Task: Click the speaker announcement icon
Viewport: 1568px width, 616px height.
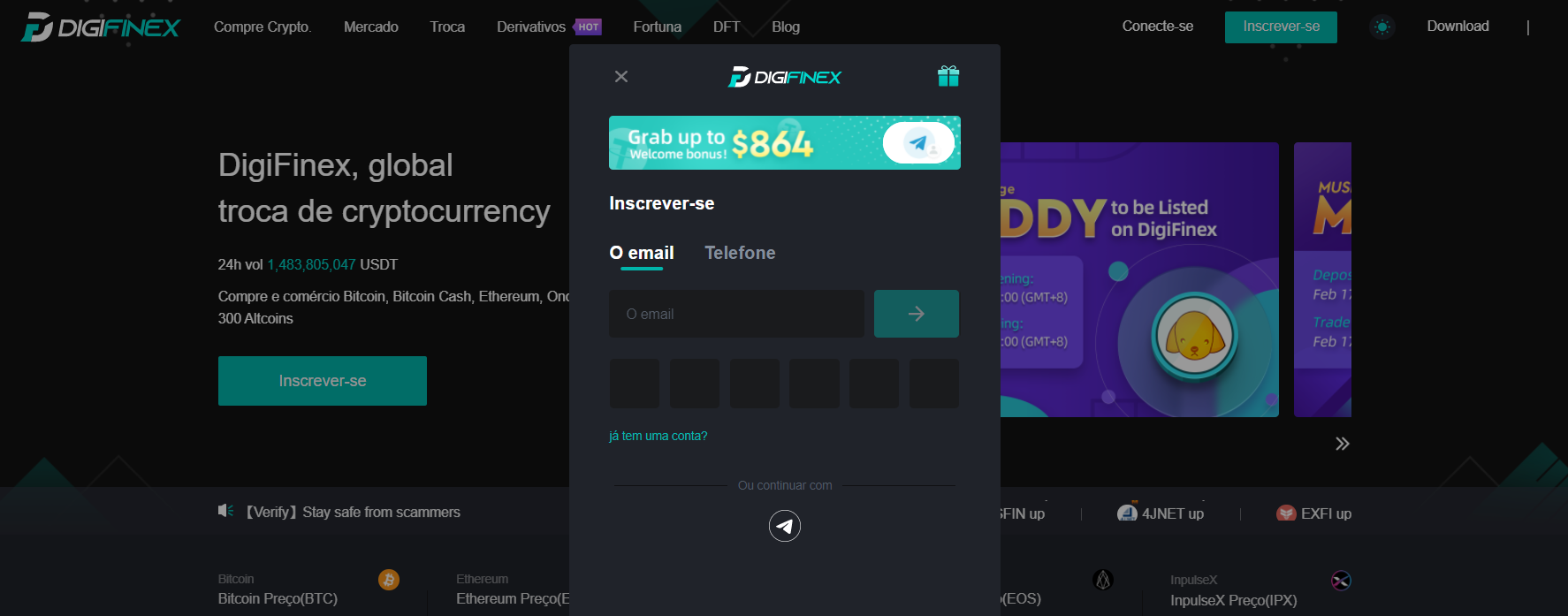Action: [x=226, y=511]
